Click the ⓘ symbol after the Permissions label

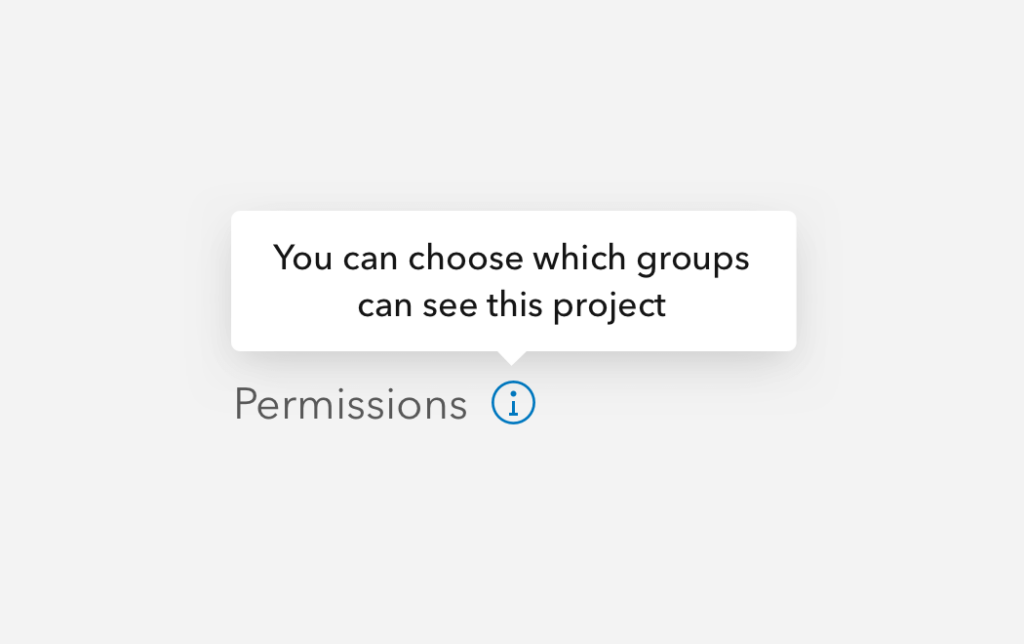pos(513,403)
